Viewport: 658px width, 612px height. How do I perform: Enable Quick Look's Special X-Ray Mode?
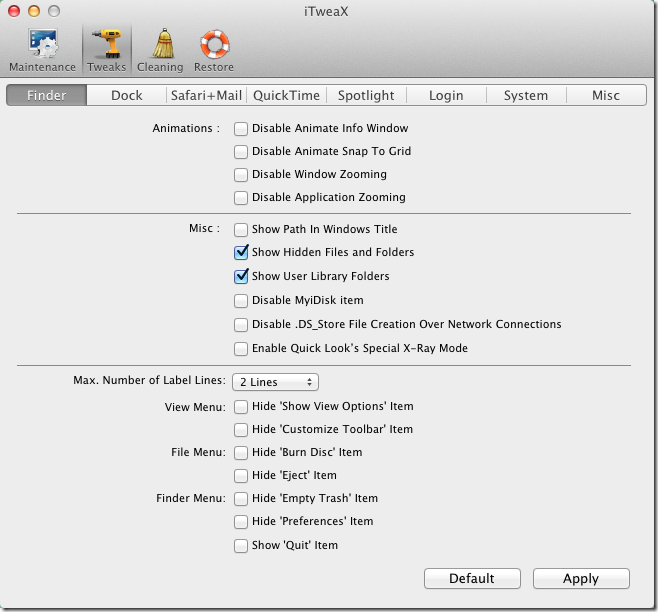coord(241,349)
